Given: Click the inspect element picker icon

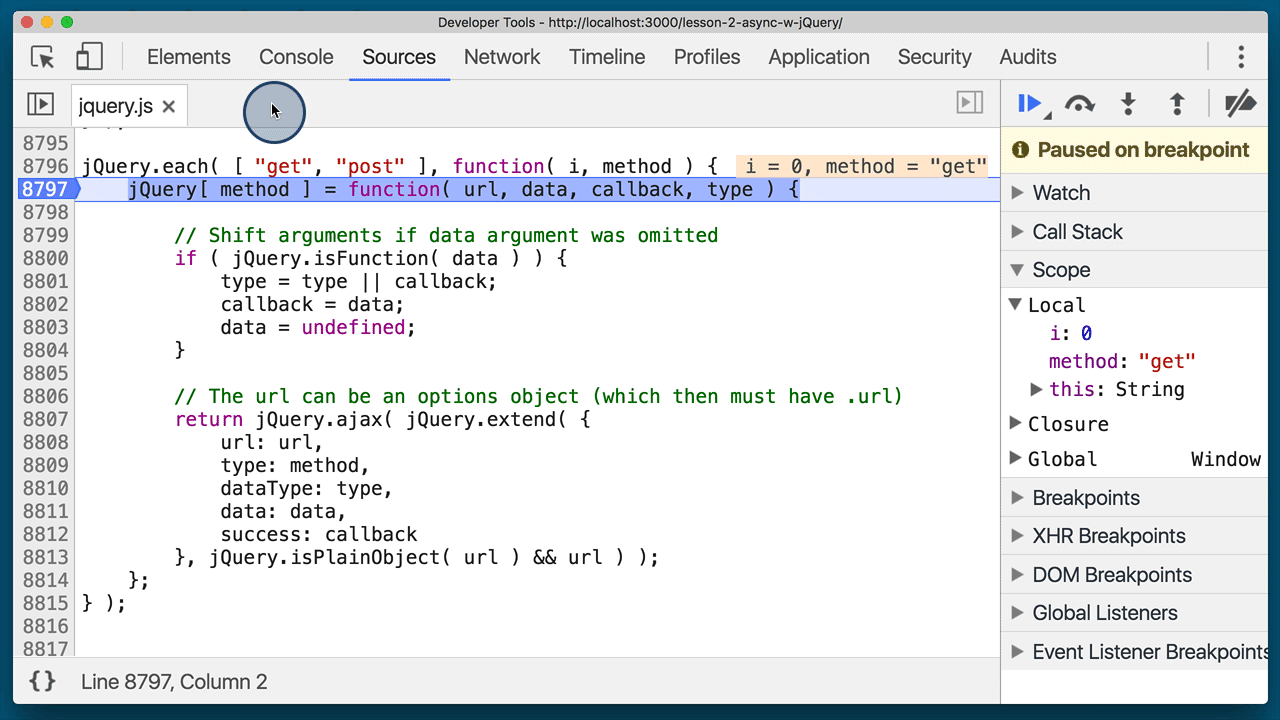Looking at the screenshot, I should point(43,57).
